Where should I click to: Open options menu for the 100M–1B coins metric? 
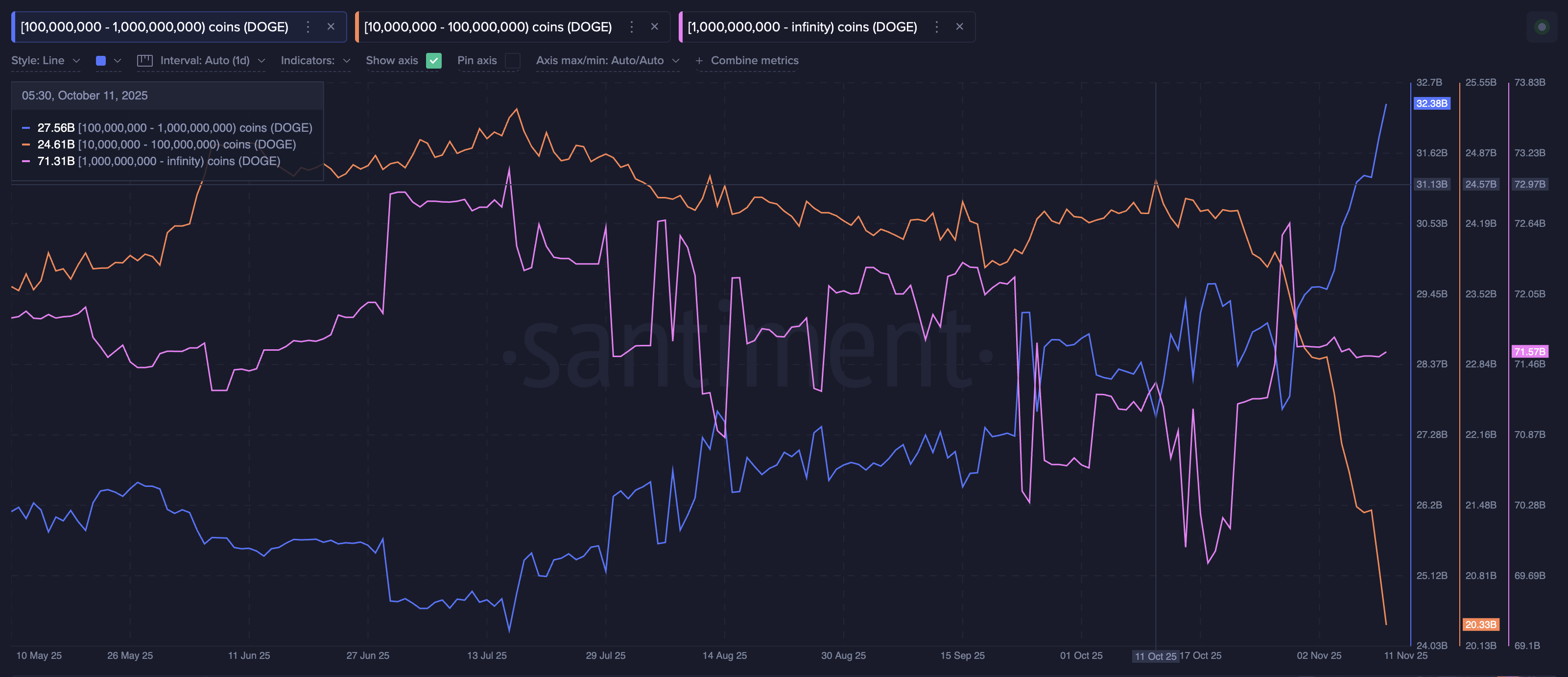308,27
